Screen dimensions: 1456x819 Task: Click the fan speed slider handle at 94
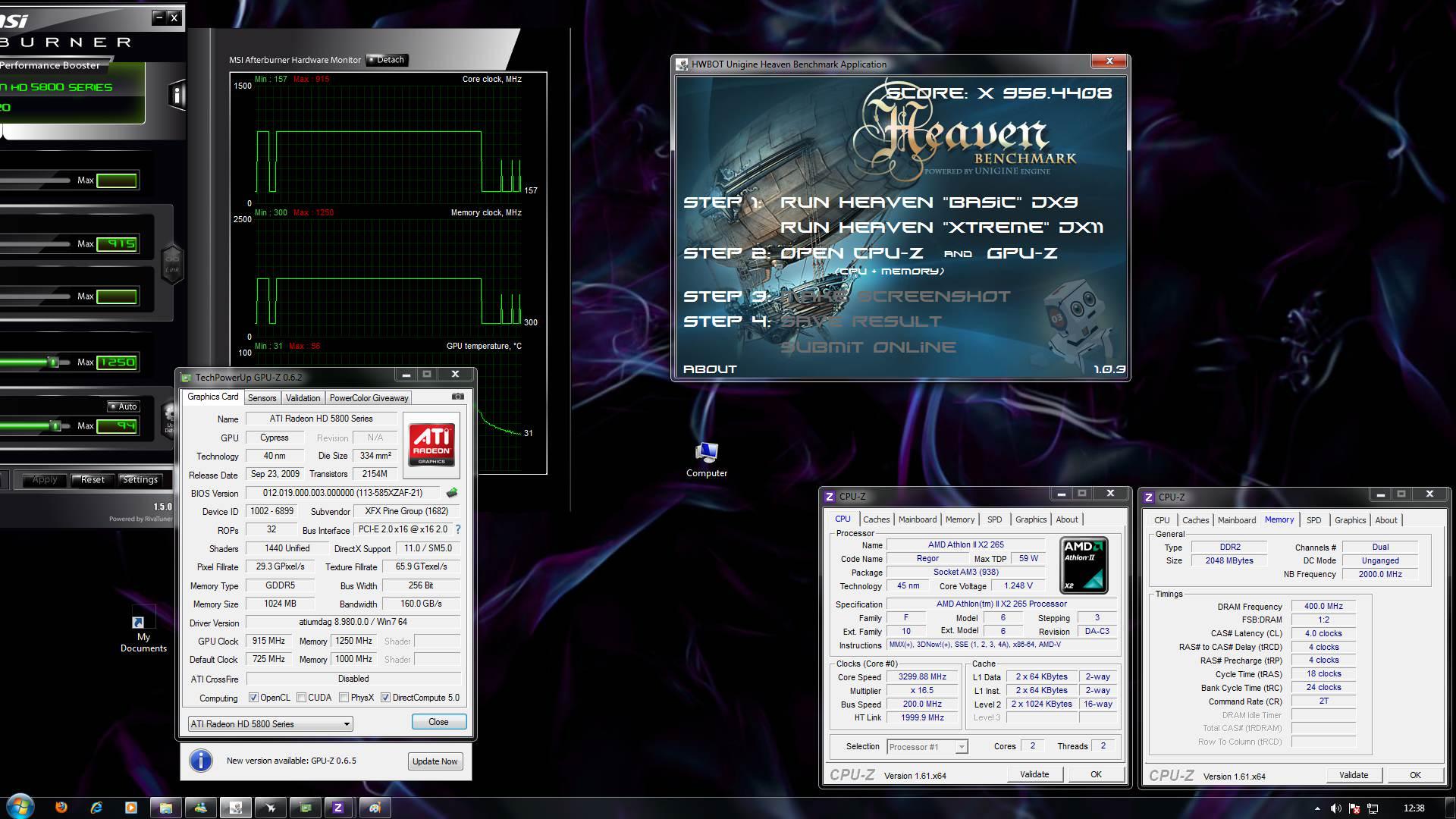pos(55,426)
